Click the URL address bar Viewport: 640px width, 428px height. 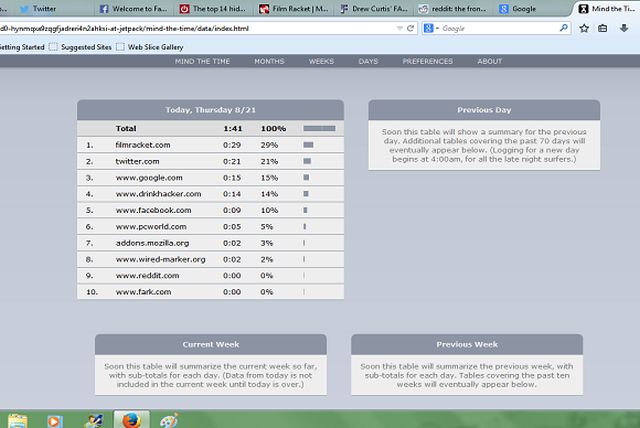tap(196, 28)
